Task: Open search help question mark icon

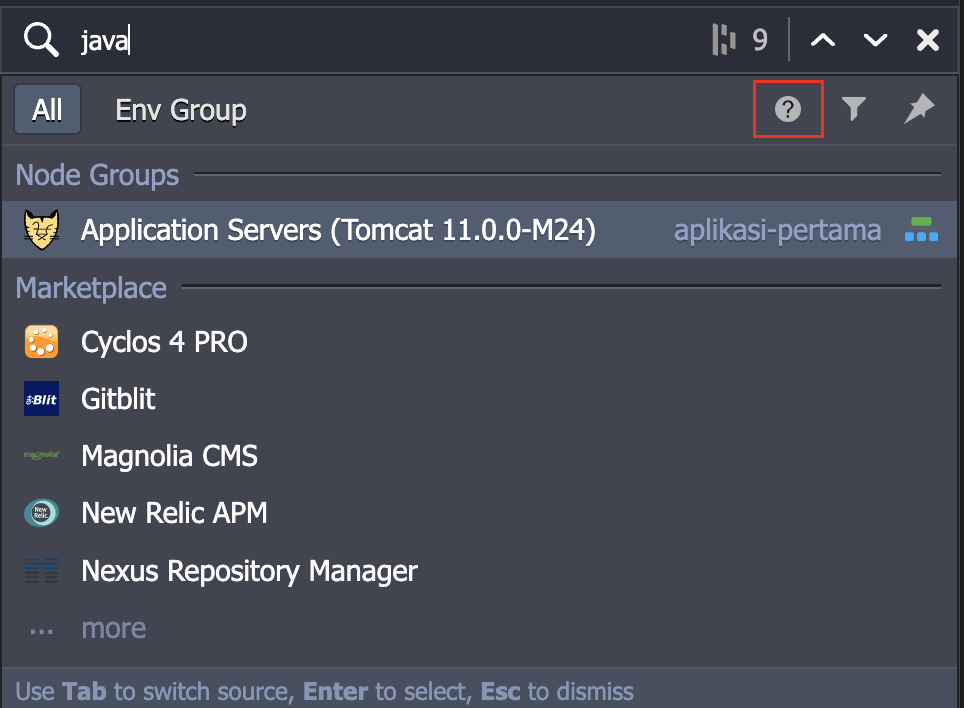Action: 788,109
